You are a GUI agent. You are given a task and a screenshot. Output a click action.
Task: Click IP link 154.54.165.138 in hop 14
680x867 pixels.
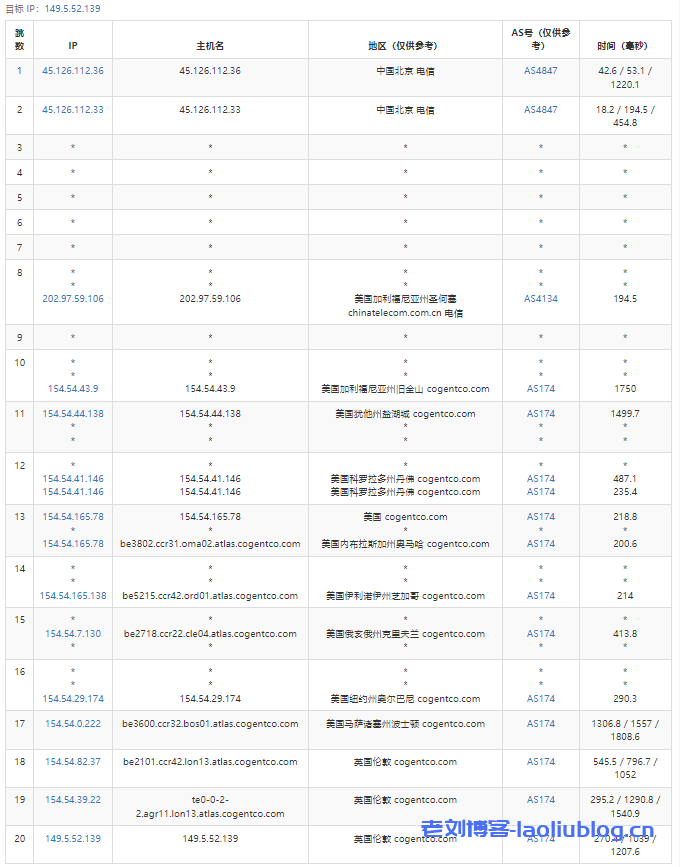[x=73, y=595]
